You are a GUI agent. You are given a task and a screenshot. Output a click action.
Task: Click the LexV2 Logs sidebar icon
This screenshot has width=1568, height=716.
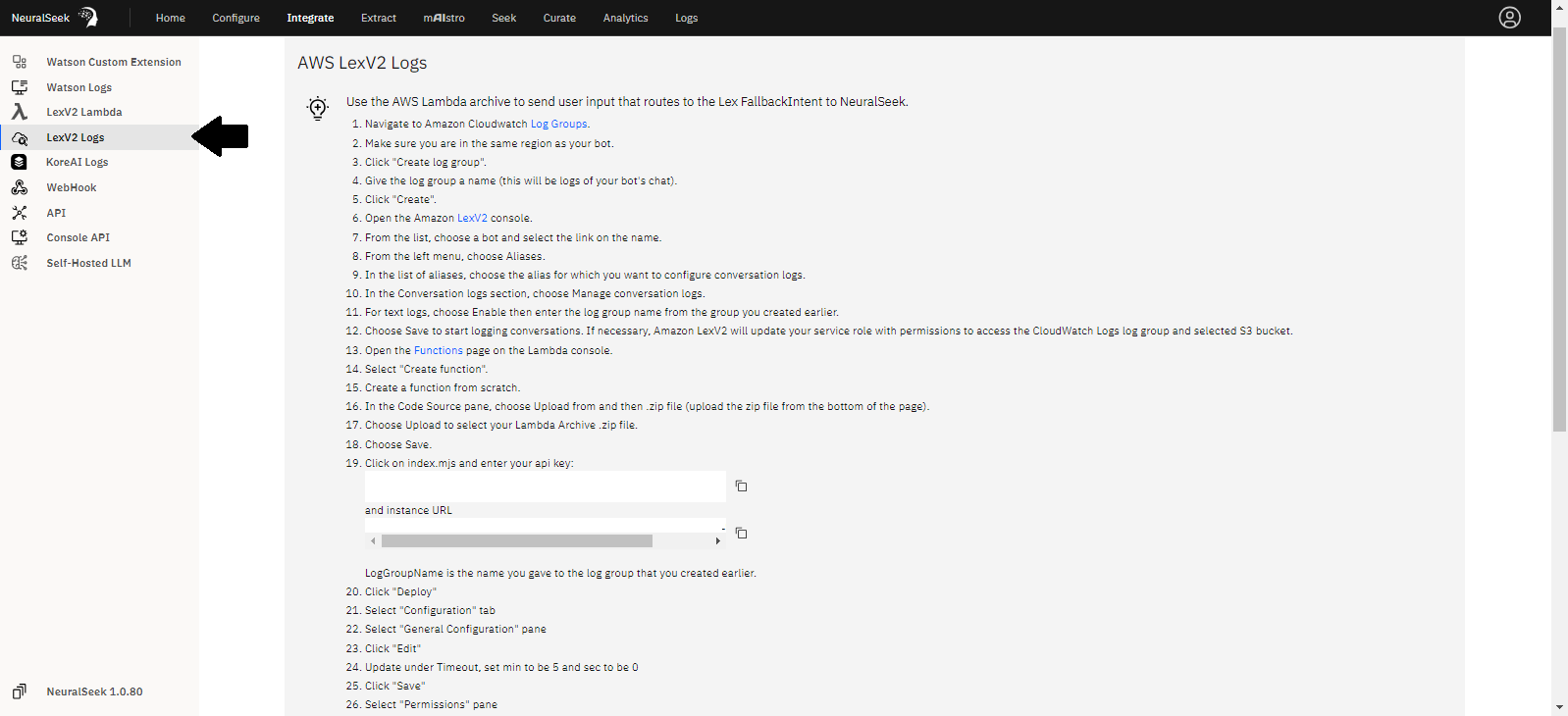20,137
